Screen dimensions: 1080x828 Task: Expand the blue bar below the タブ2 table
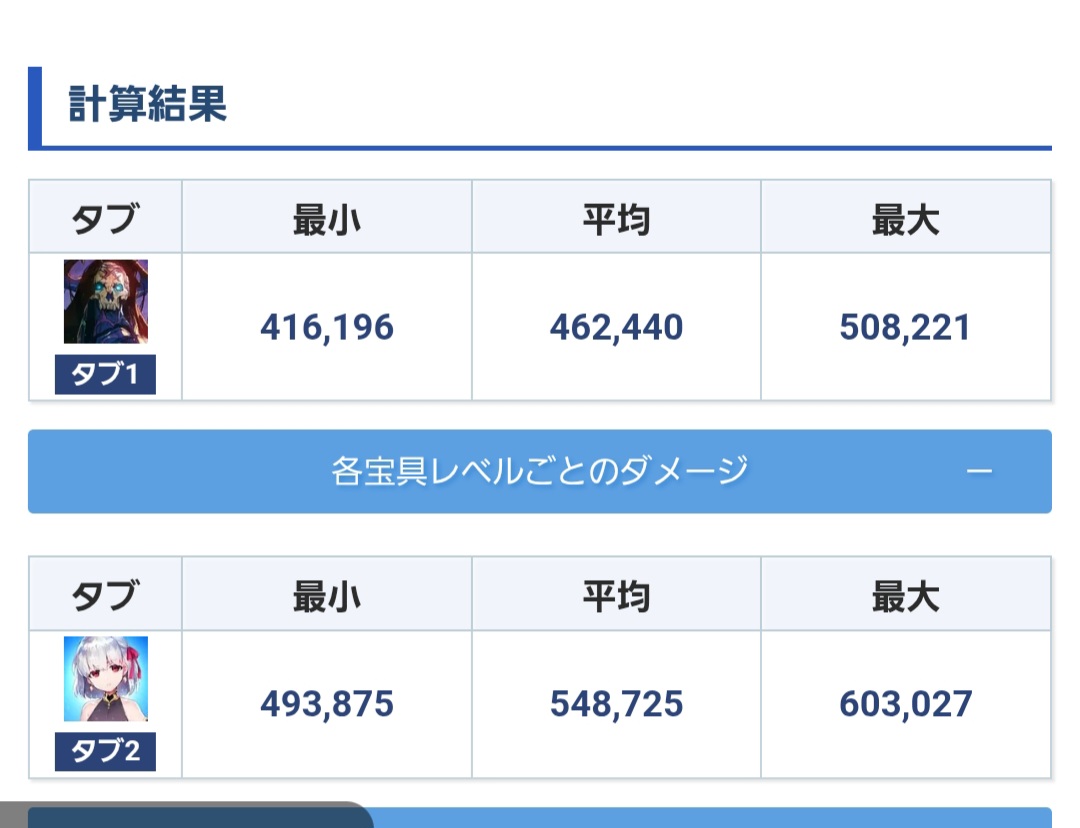[x=709, y=818]
